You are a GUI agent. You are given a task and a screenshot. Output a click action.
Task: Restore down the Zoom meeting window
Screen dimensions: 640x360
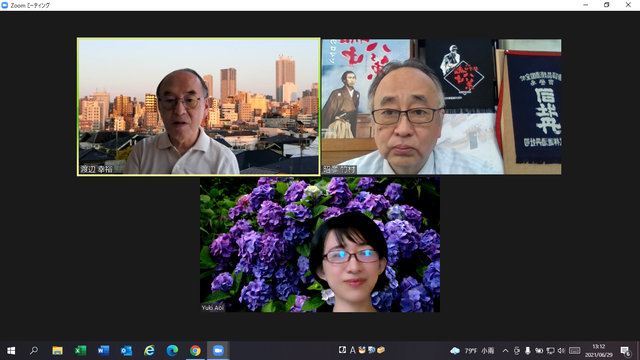click(x=607, y=5)
